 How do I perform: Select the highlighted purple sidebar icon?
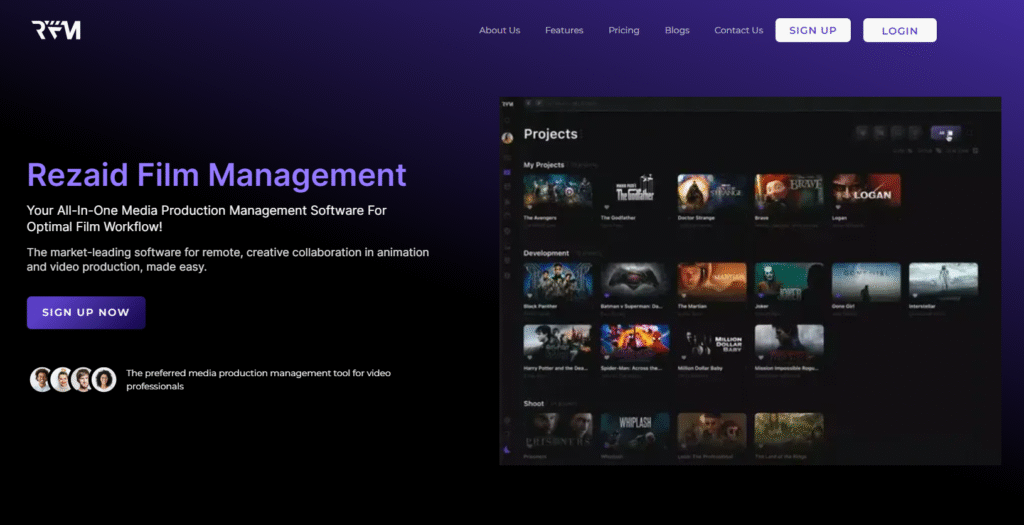(507, 171)
